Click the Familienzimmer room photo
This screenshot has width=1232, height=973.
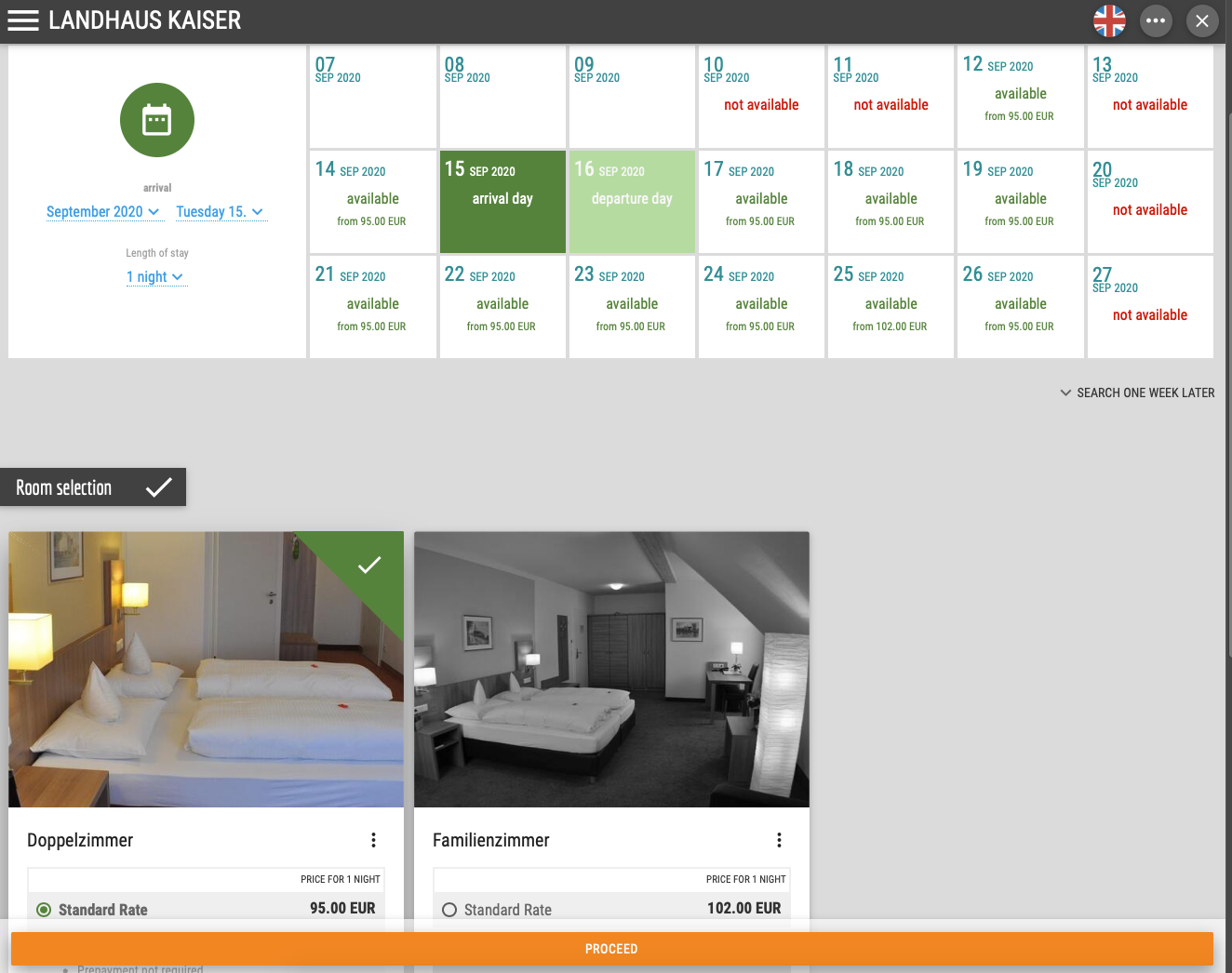click(x=611, y=670)
